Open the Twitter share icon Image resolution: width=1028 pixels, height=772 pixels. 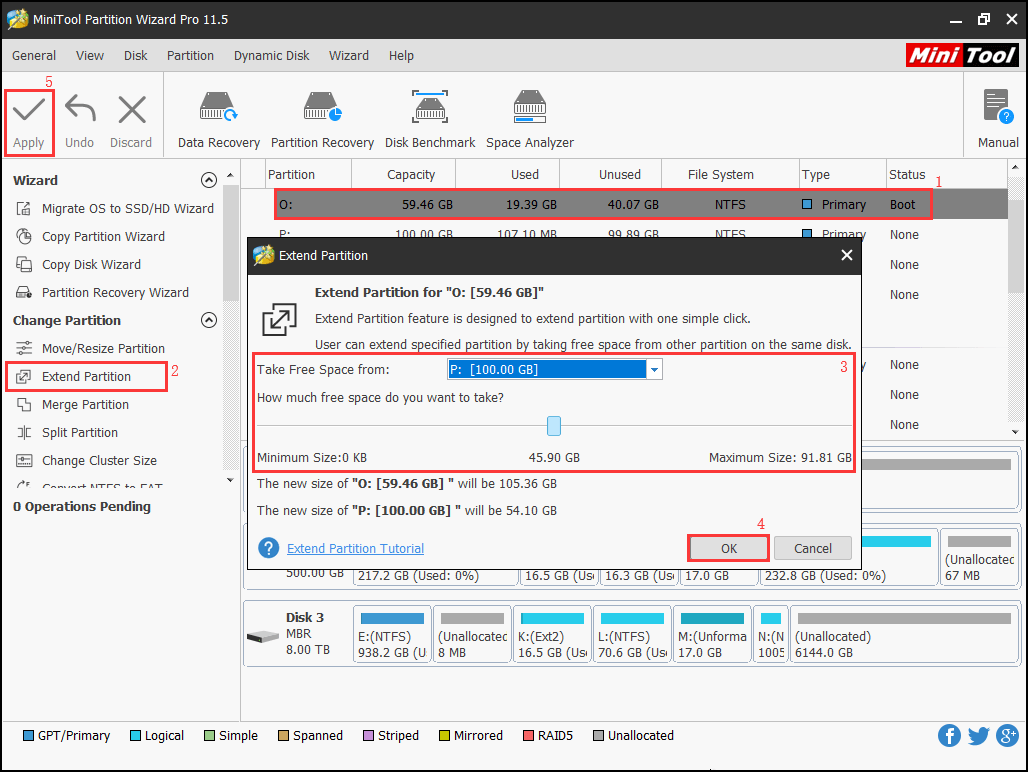(x=978, y=735)
